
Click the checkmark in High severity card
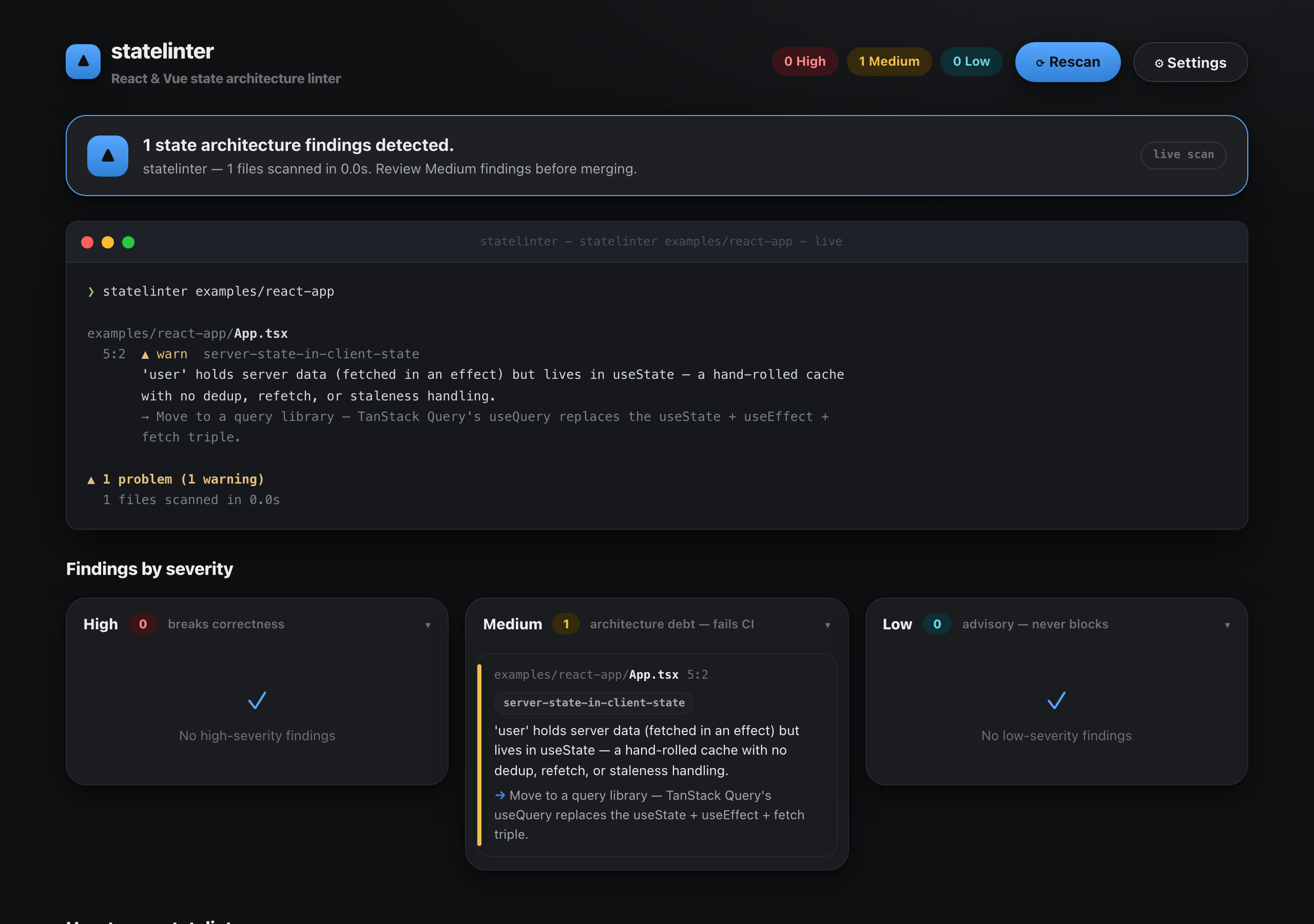(257, 700)
